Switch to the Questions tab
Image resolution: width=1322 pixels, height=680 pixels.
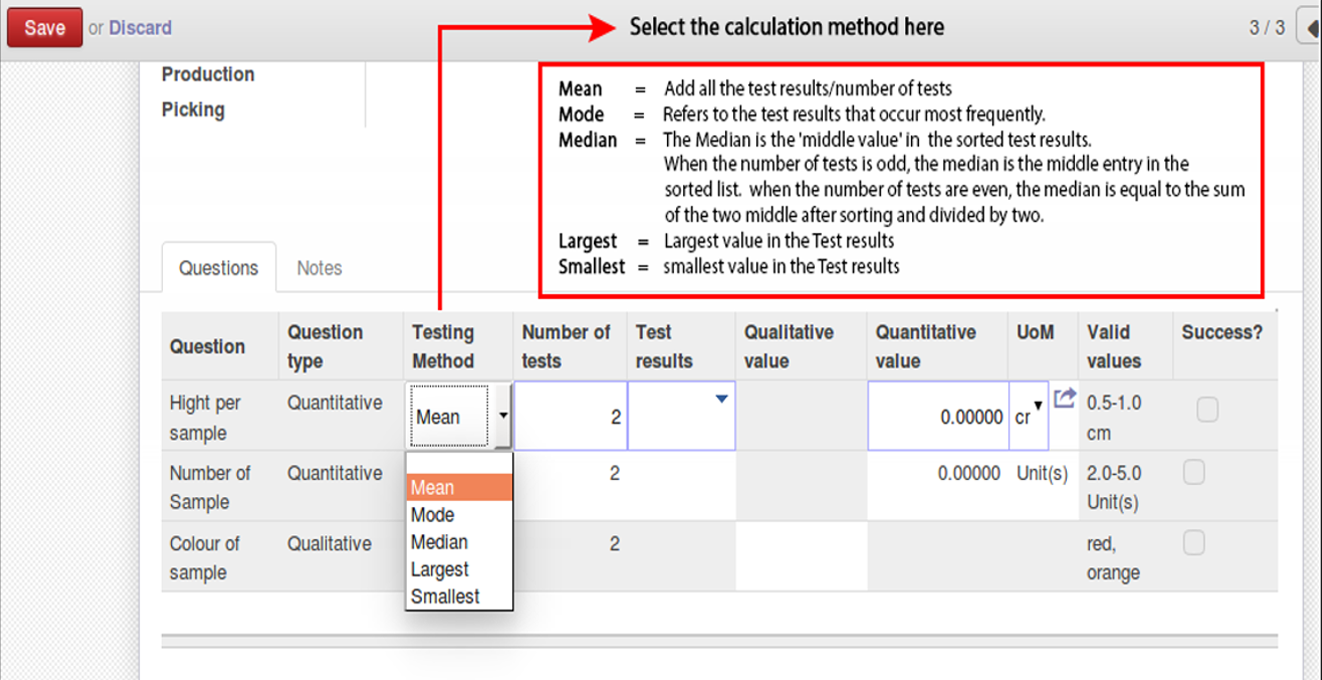tap(218, 268)
